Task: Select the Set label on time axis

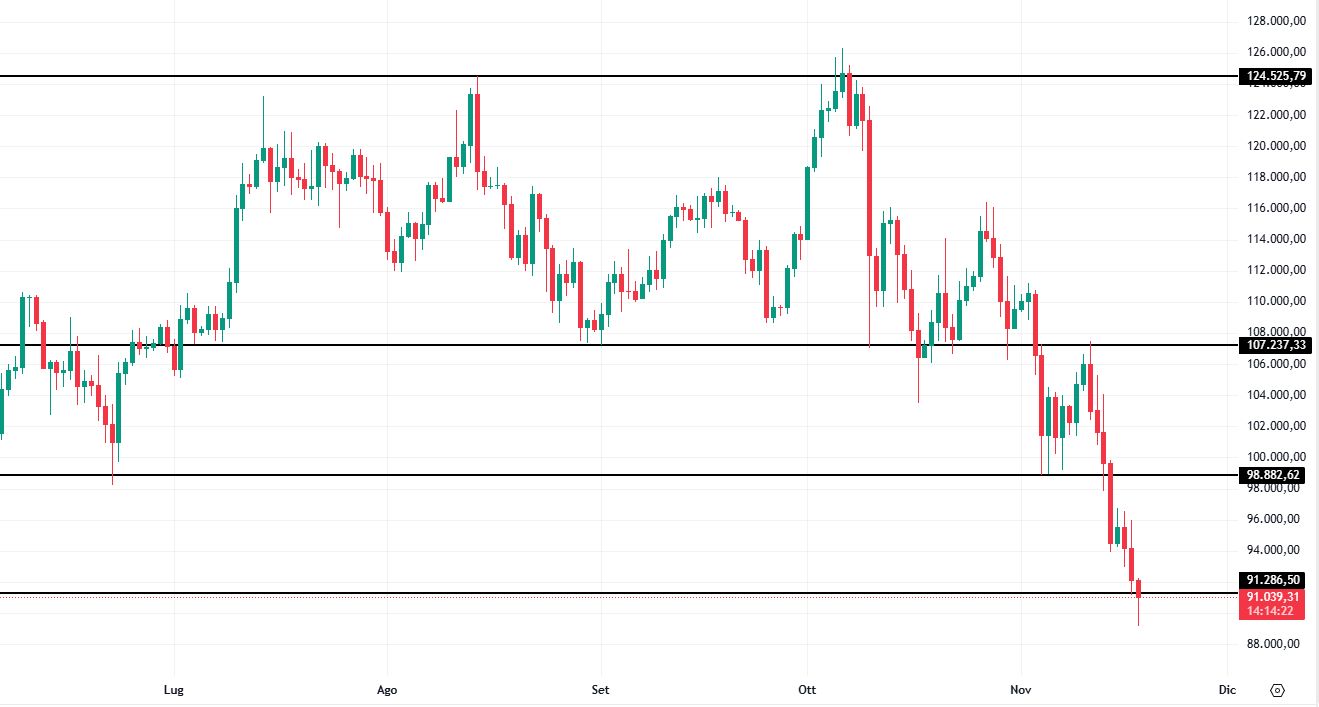Action: pyautogui.click(x=600, y=690)
